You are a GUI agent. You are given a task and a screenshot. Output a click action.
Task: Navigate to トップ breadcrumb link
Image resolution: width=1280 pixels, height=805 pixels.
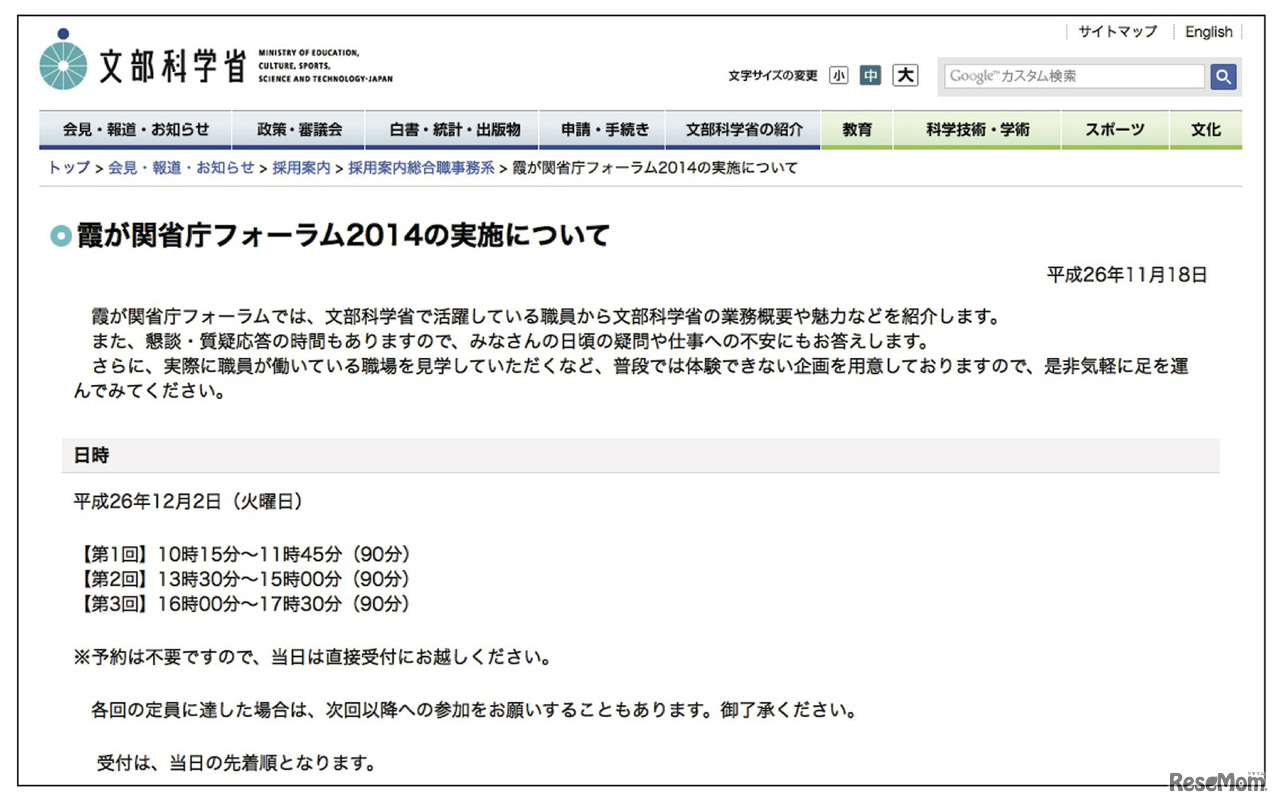tap(66, 168)
